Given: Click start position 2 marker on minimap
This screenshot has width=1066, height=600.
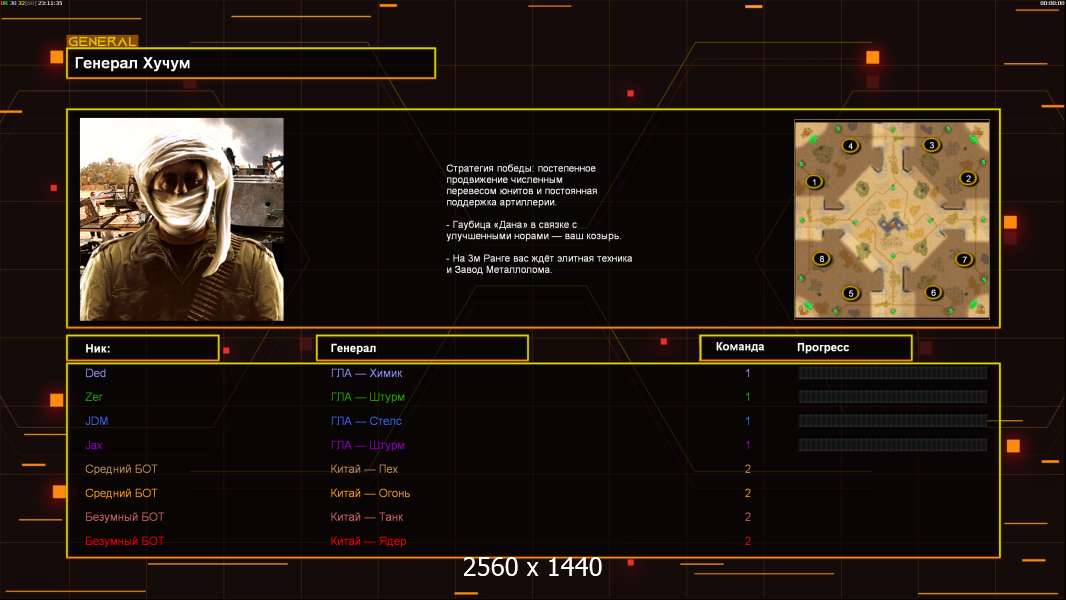Looking at the screenshot, I should pyautogui.click(x=968, y=179).
